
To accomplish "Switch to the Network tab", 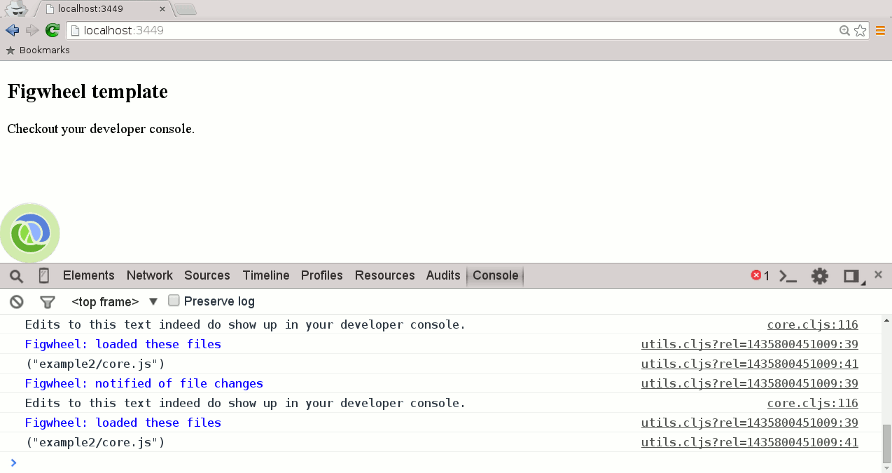I will pyautogui.click(x=150, y=275).
